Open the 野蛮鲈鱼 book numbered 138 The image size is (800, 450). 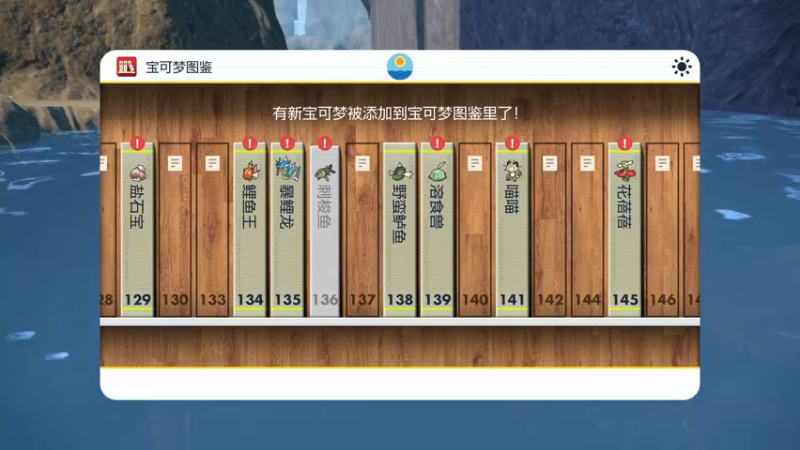[400, 230]
